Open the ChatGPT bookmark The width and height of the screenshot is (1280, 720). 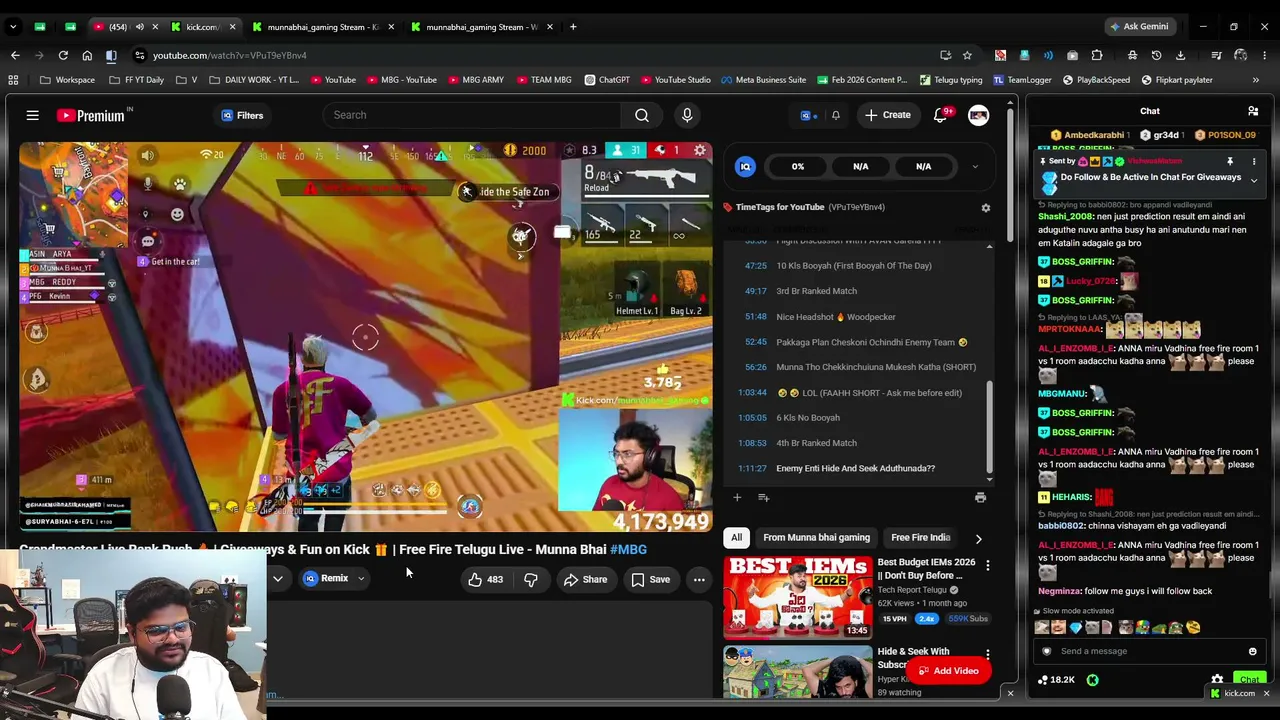pyautogui.click(x=606, y=80)
